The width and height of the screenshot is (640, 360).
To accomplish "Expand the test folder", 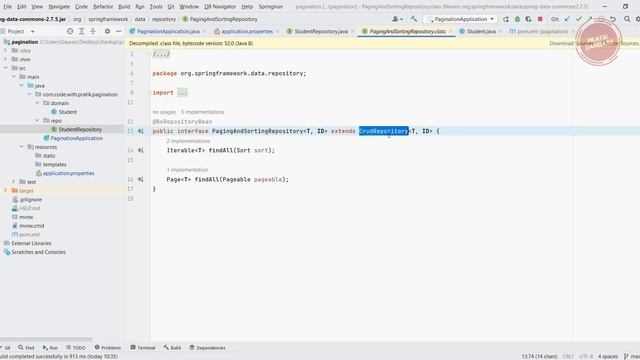I will pyautogui.click(x=14, y=182).
